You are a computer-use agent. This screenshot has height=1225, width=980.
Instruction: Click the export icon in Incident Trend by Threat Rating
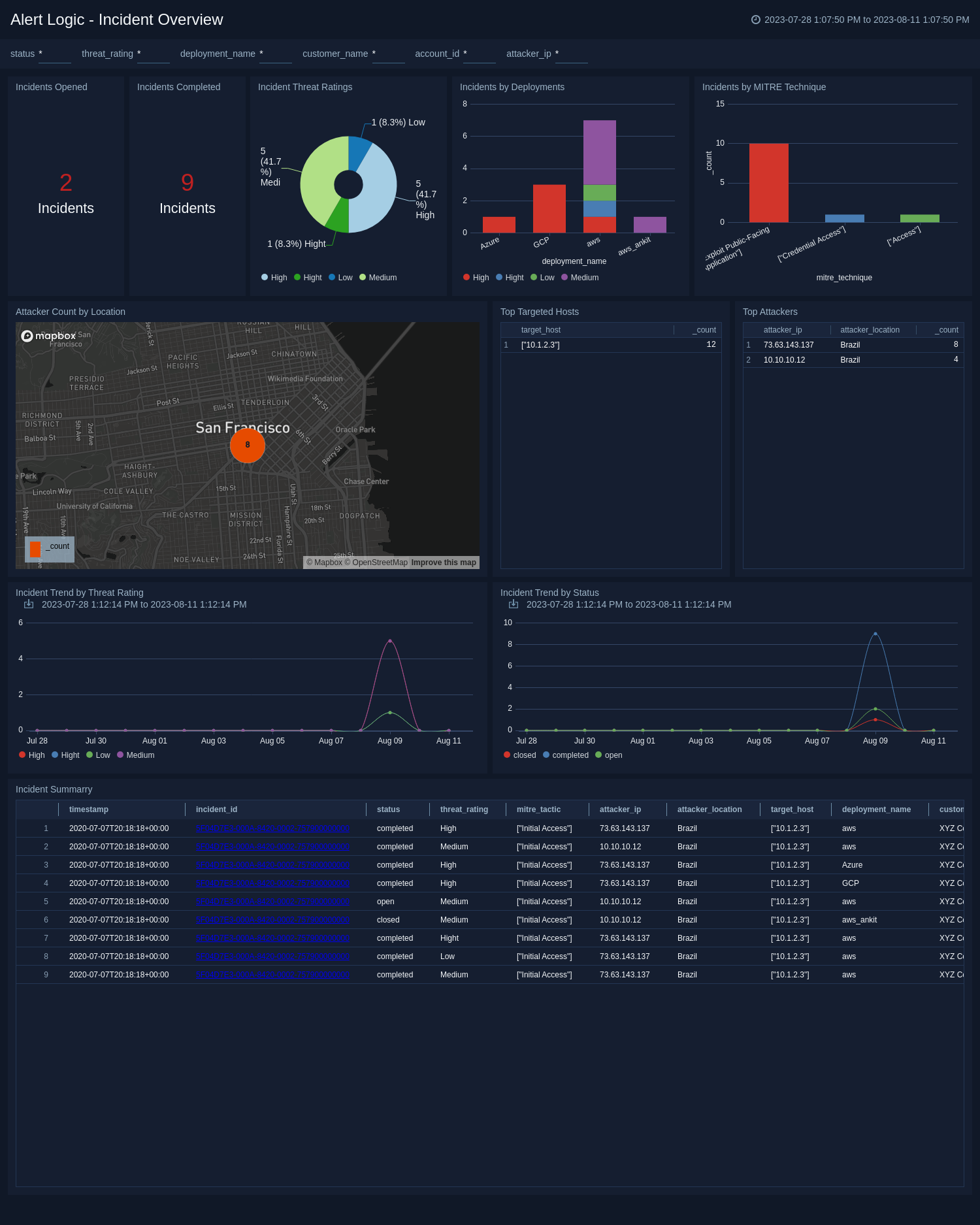(29, 604)
